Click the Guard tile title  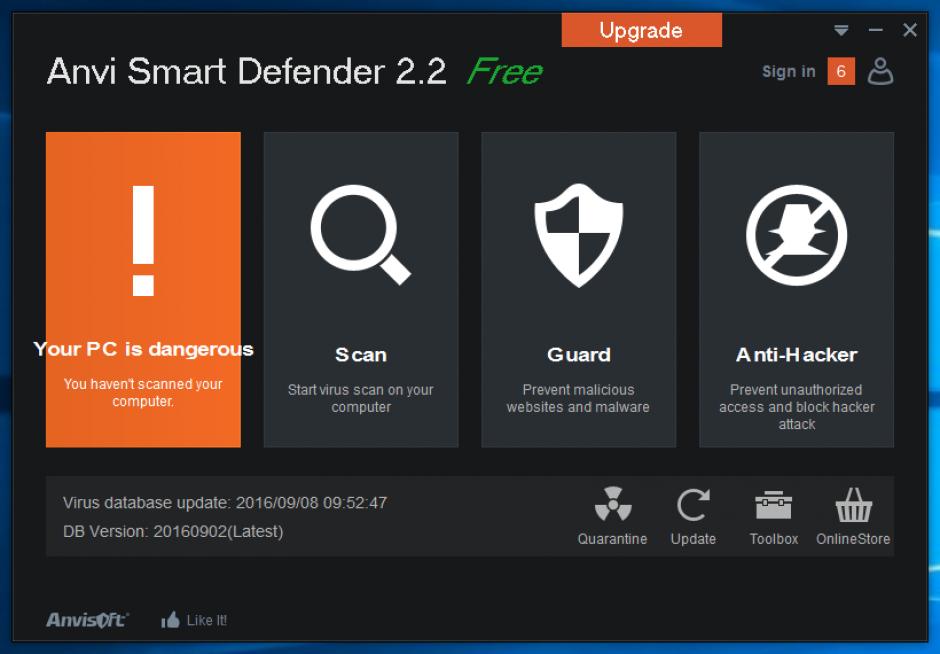pos(579,355)
